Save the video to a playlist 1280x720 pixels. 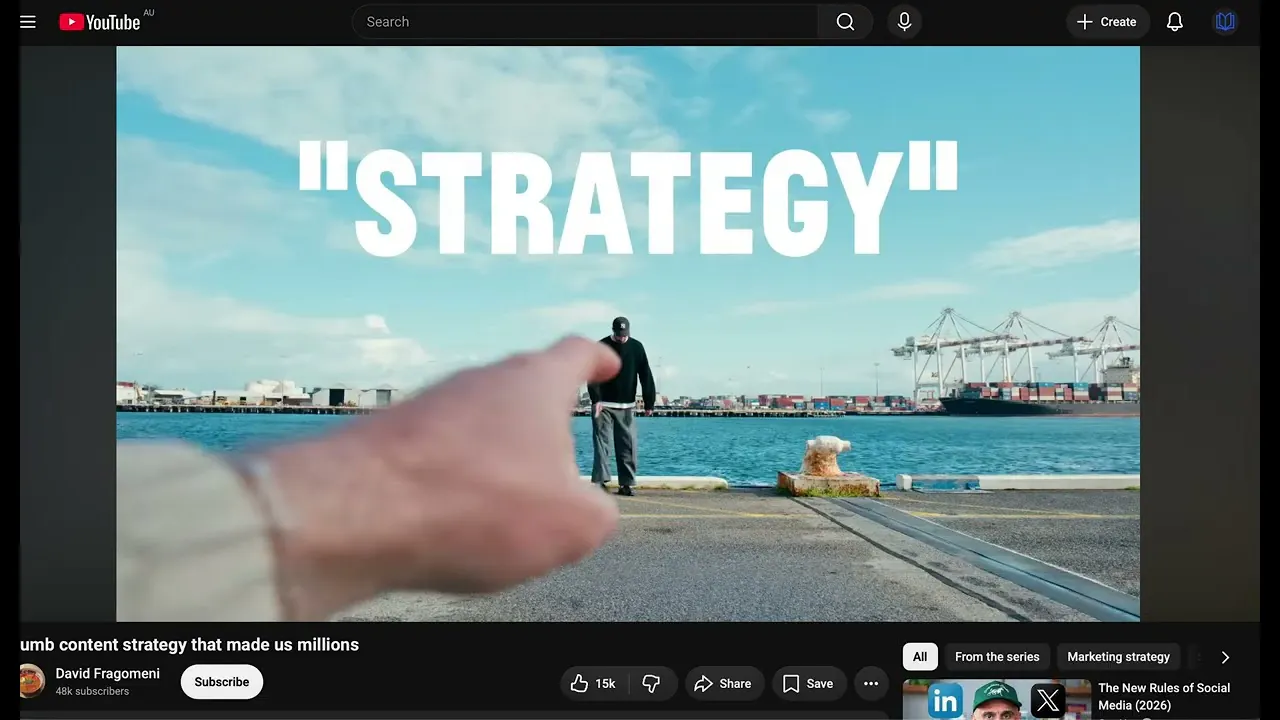pos(808,684)
